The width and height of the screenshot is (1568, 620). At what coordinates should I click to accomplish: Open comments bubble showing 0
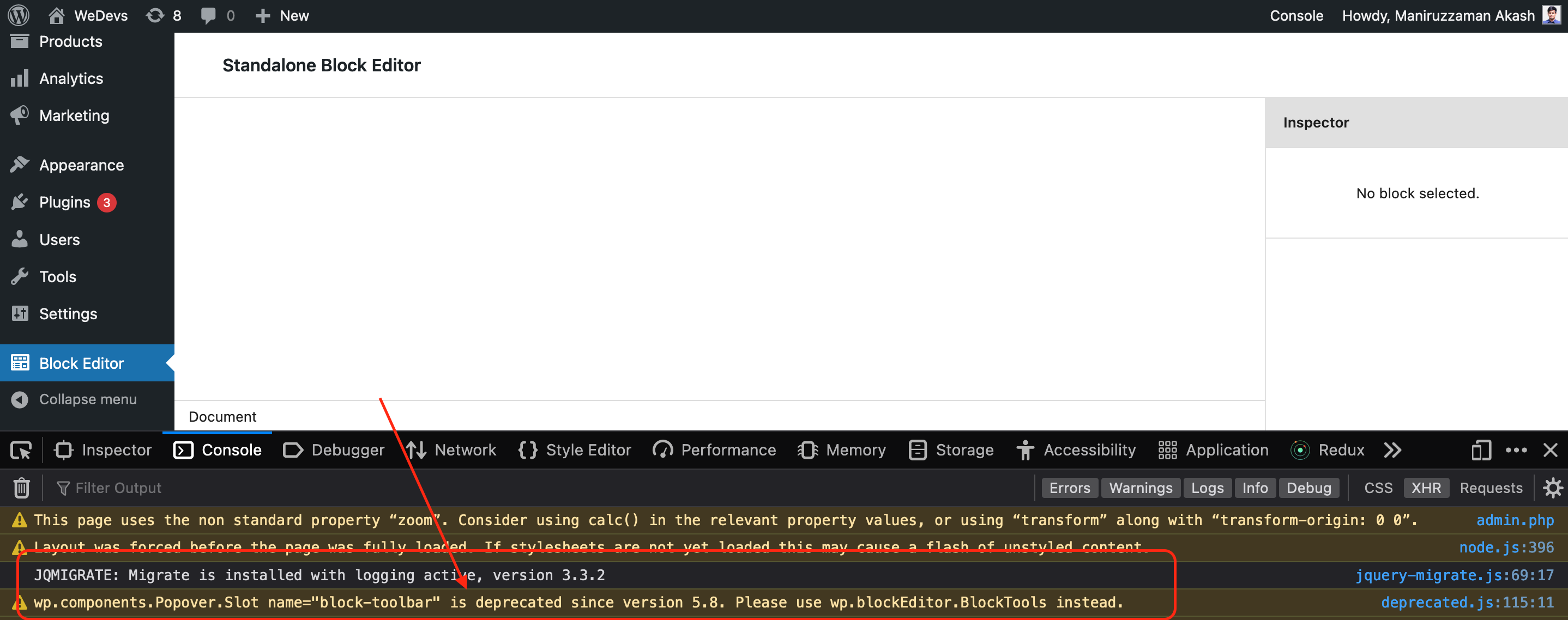tap(215, 15)
